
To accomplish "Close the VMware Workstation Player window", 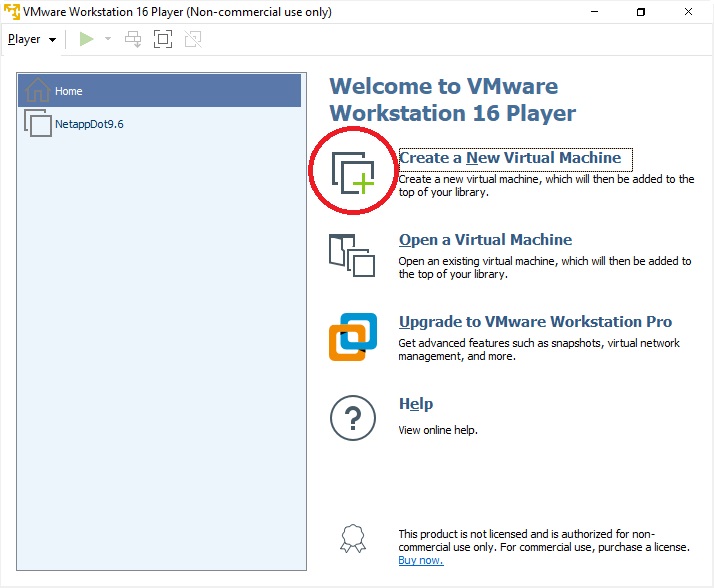I will click(x=688, y=11).
